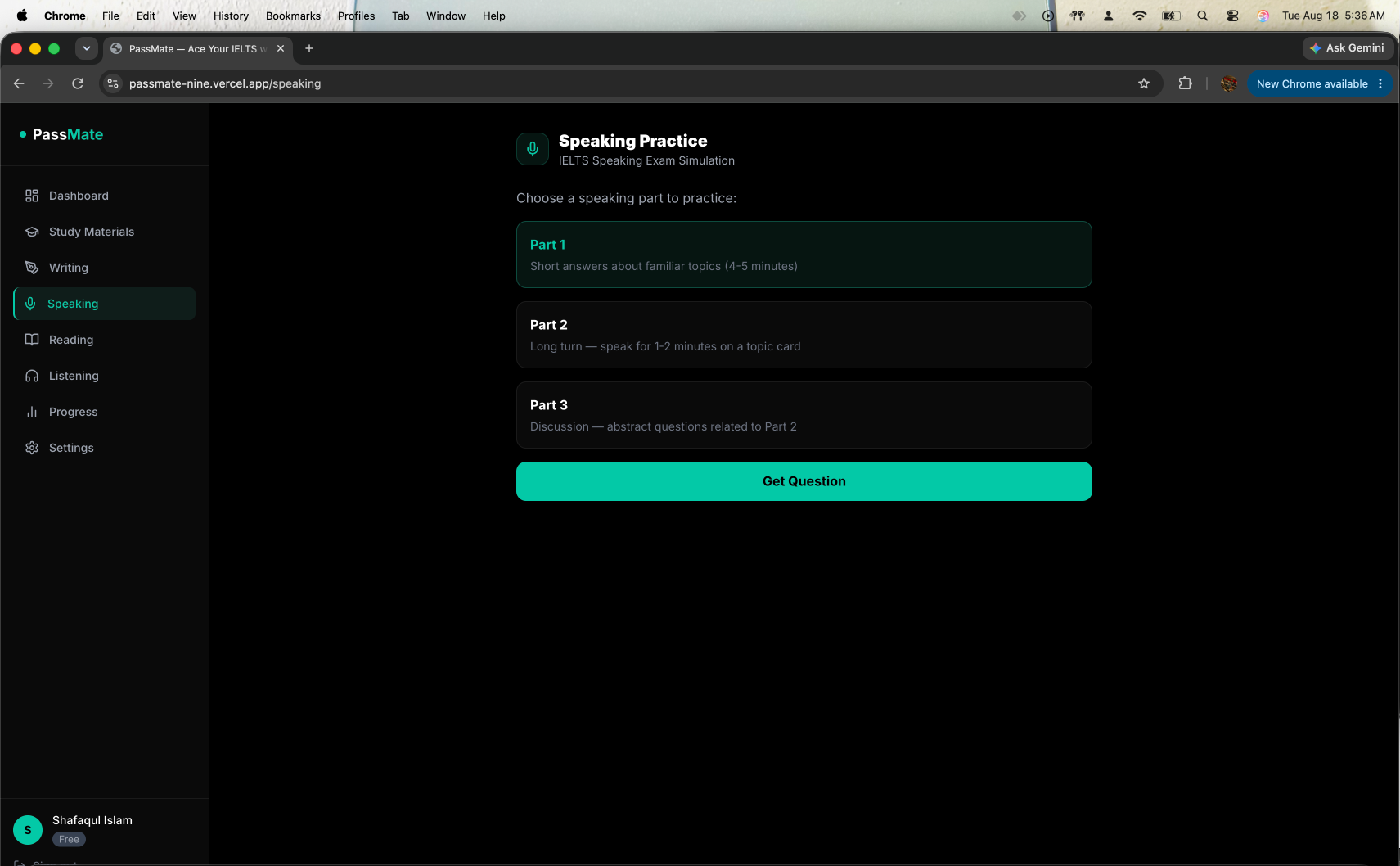1400x866 pixels.
Task: Click the address bar URL field
Action: (630, 83)
